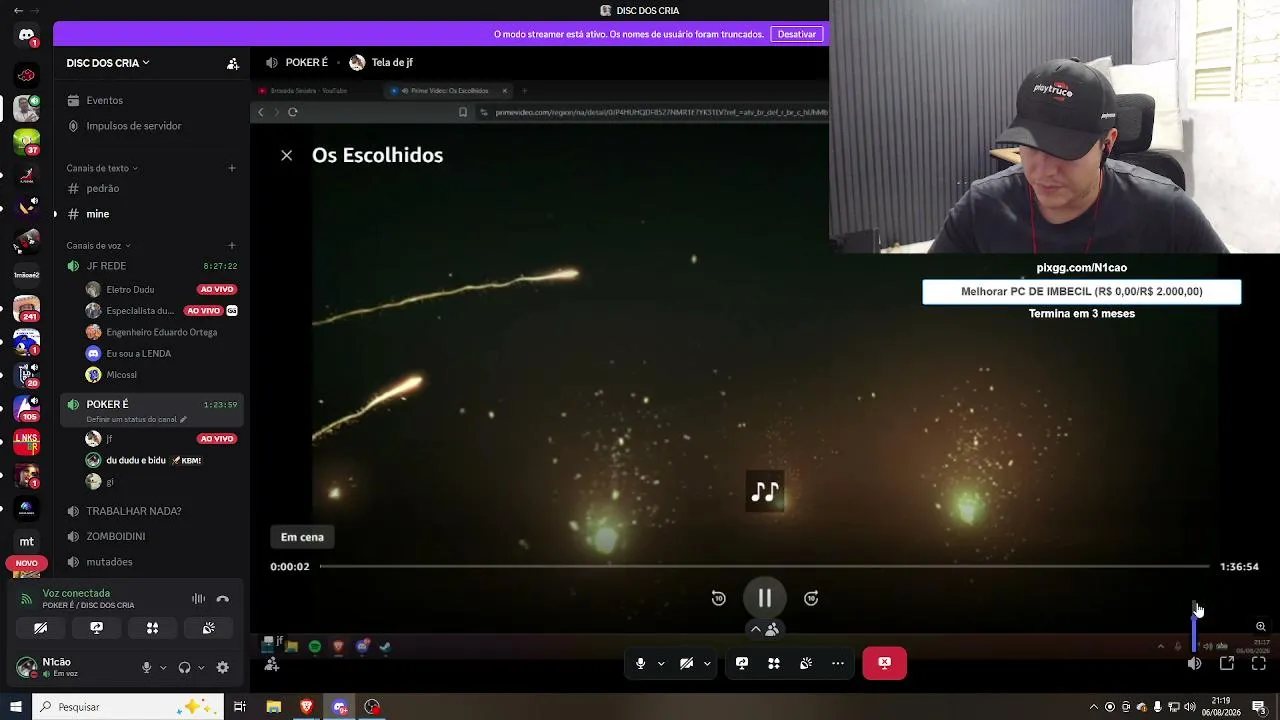
Task: Show hidden system tray icons
Action: point(1093,707)
